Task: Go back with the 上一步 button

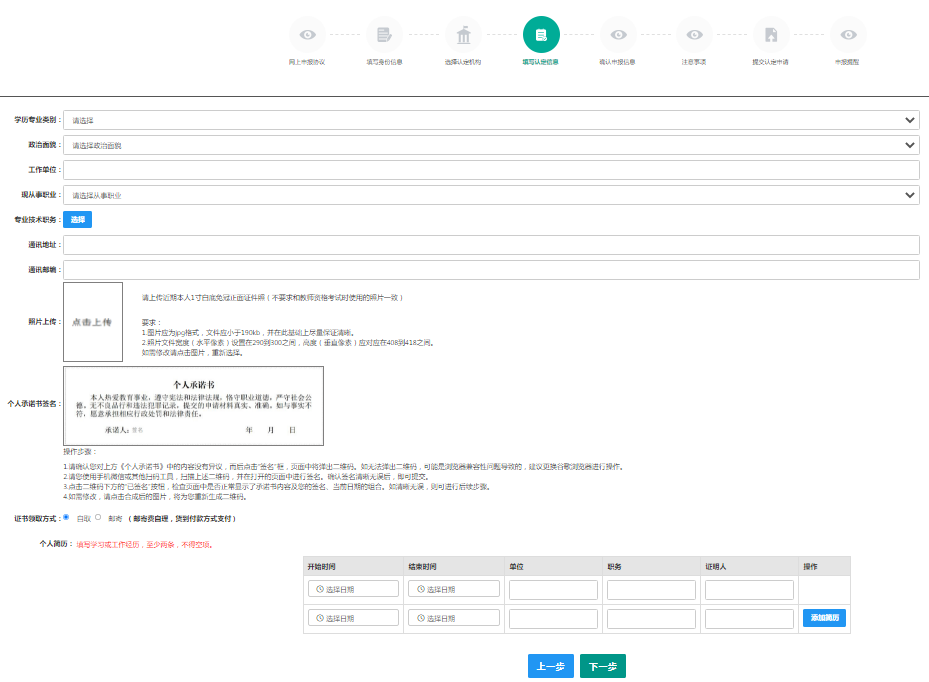Action: pos(551,666)
